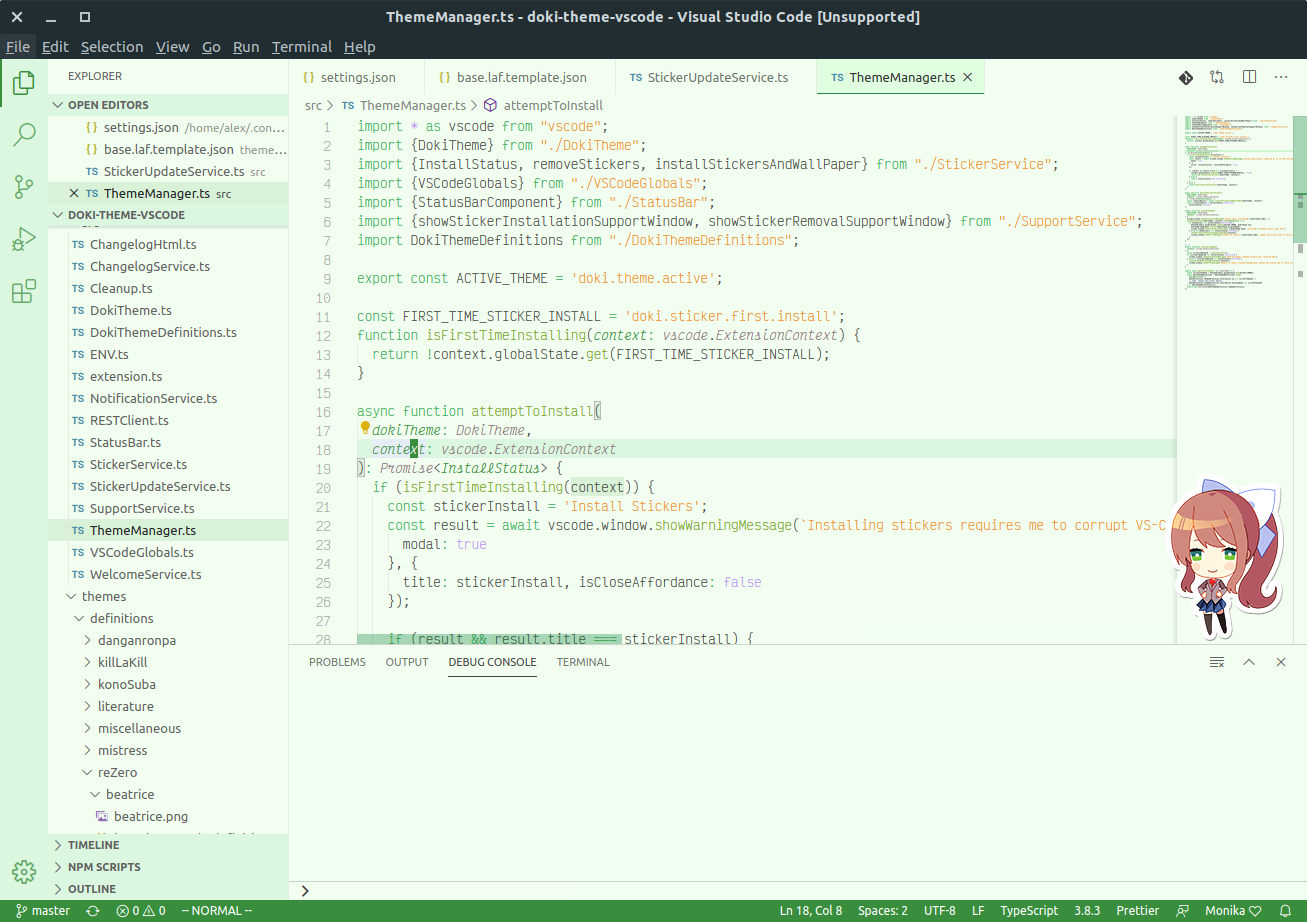1307x922 pixels.
Task: Open errors and warnings count in status bar
Action: coord(140,911)
